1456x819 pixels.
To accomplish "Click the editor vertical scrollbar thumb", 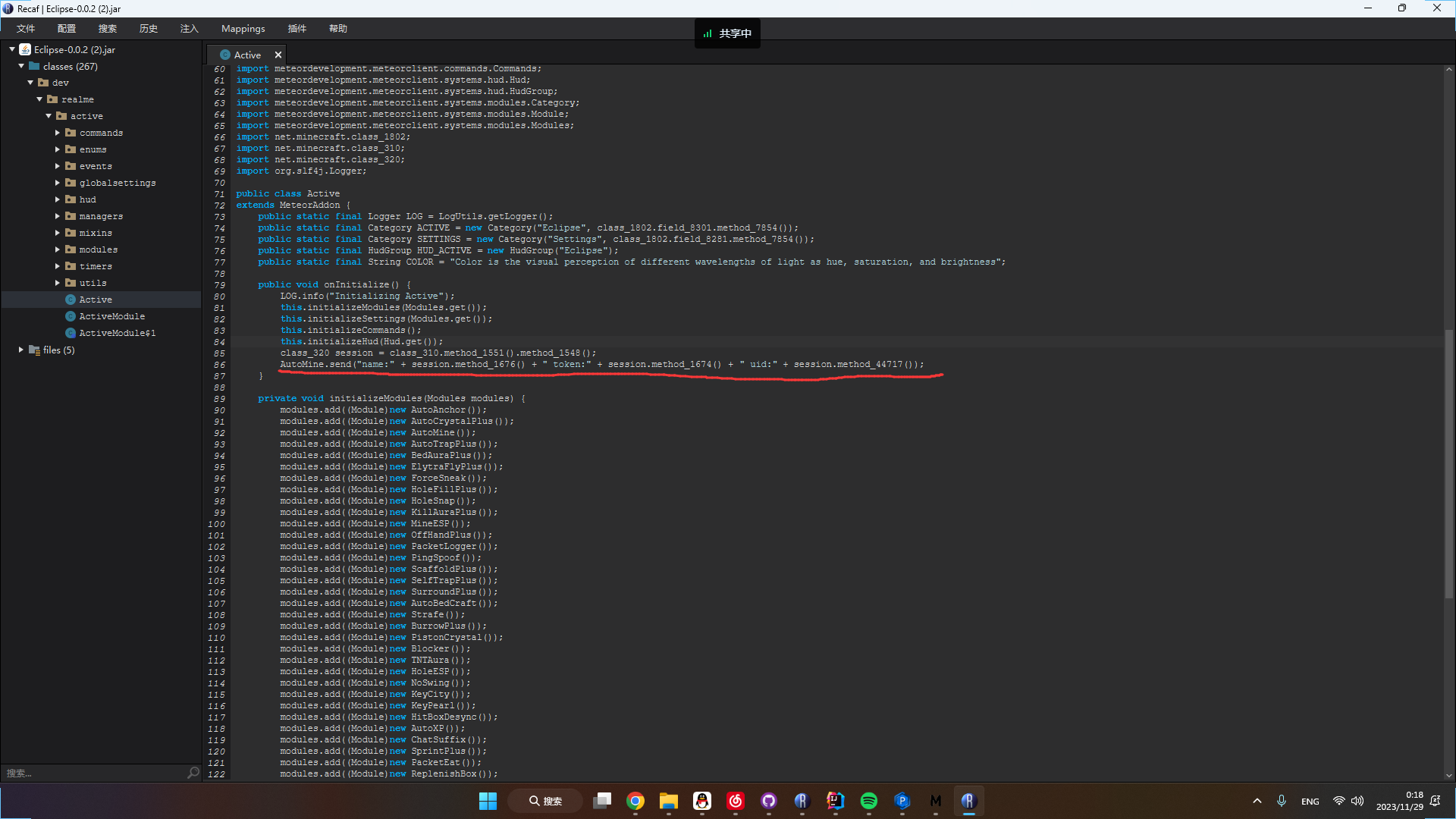I will (1449, 464).
